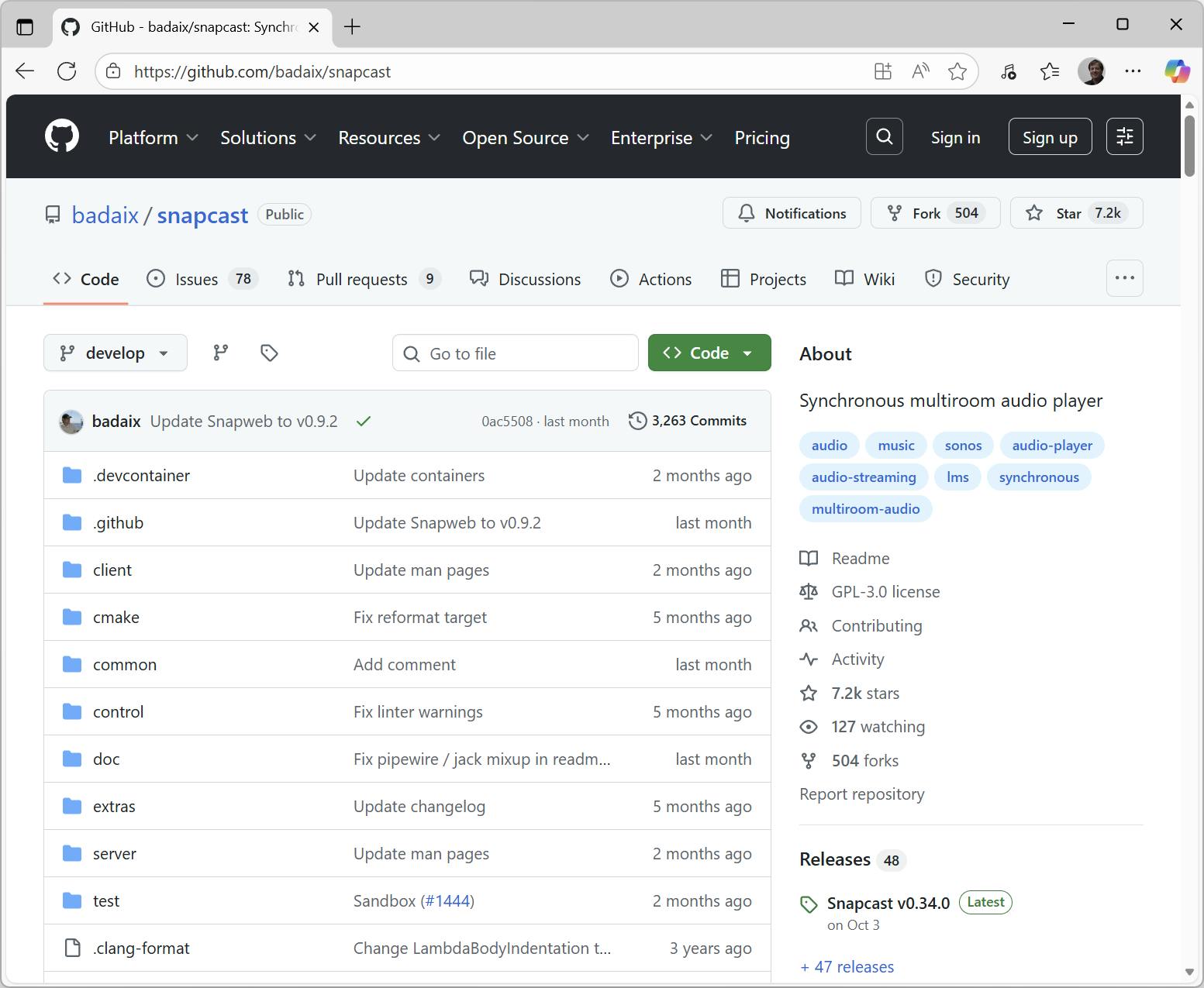Click the Report repository link

(x=862, y=794)
